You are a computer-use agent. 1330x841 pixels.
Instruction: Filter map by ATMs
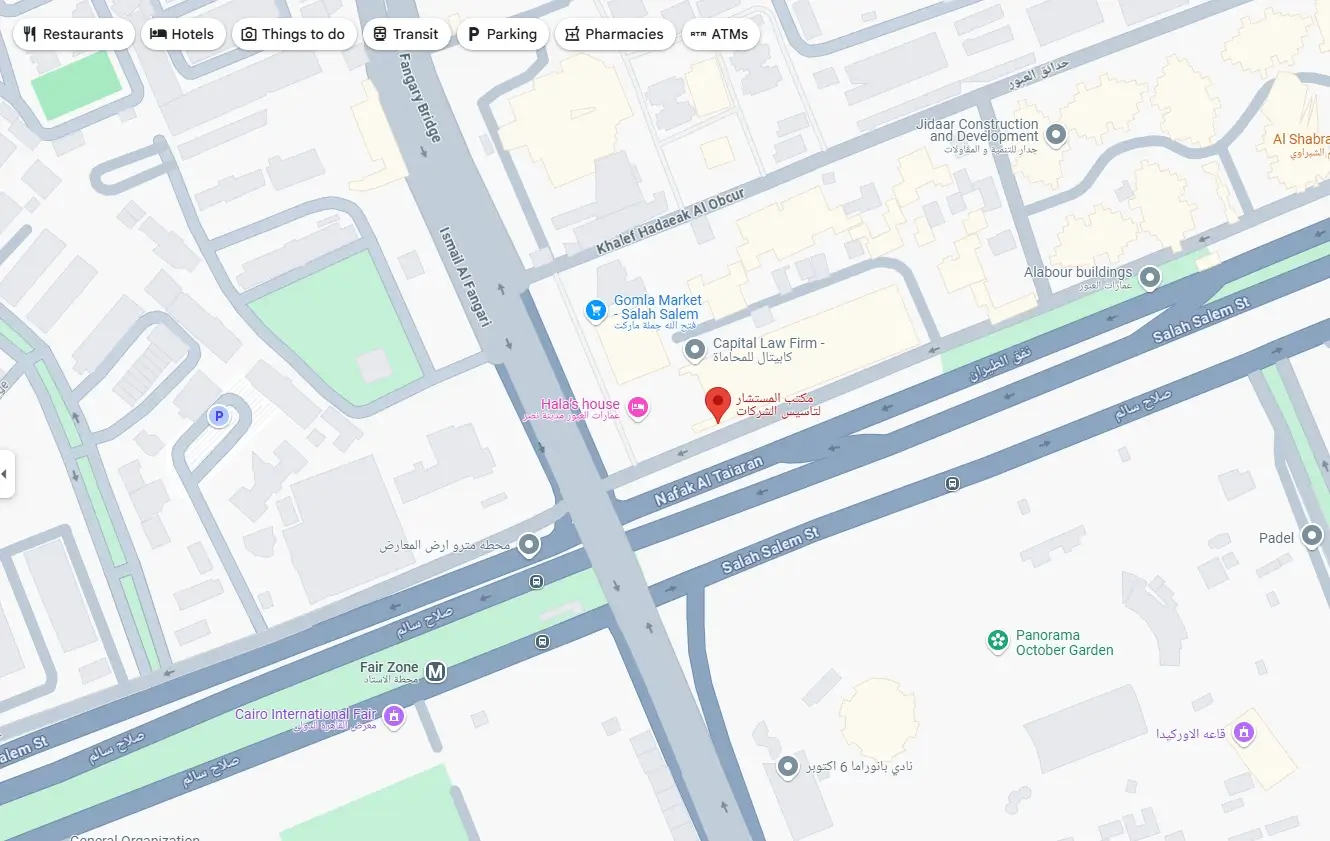(x=720, y=34)
